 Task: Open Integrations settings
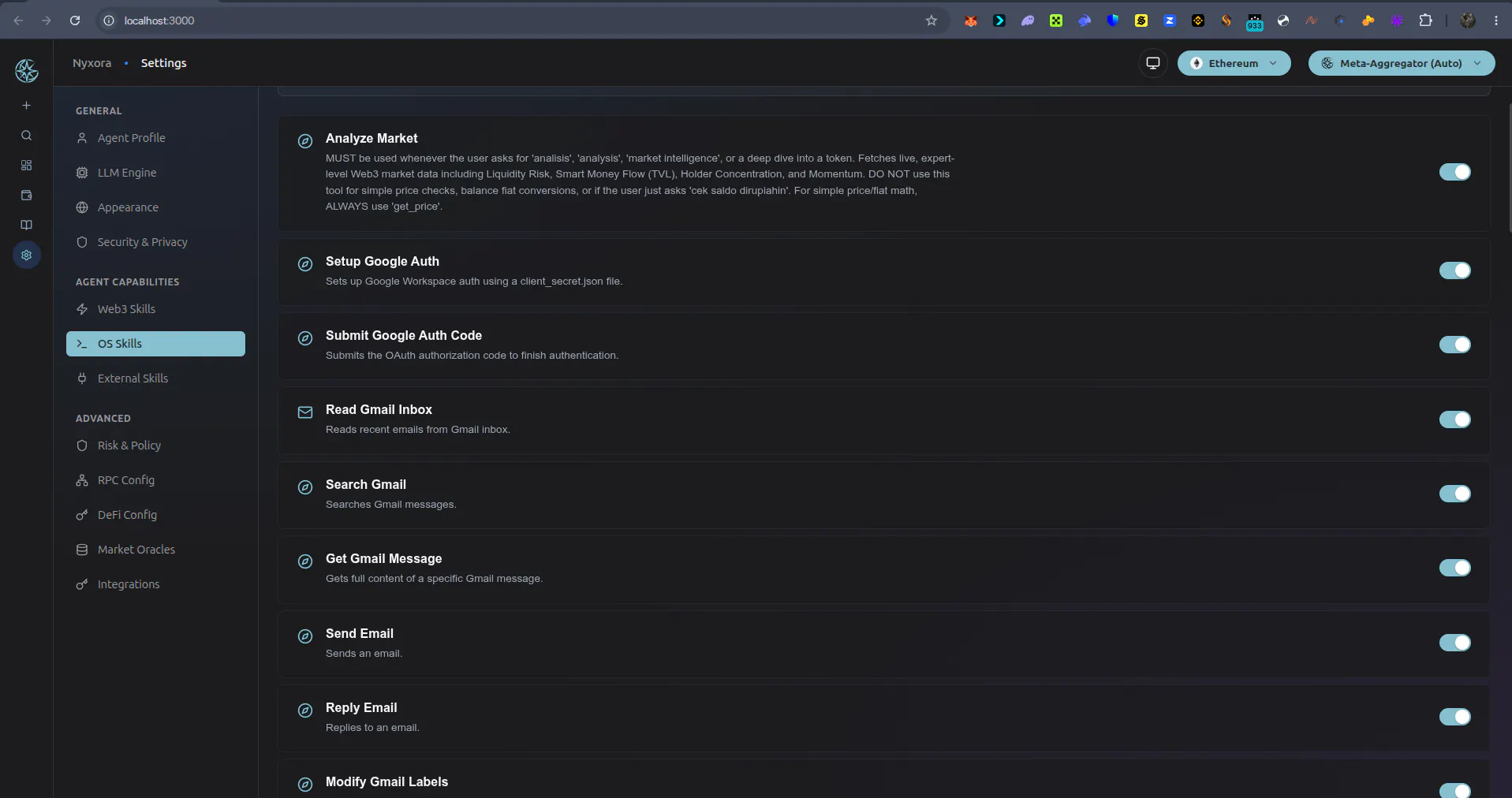click(x=155, y=584)
